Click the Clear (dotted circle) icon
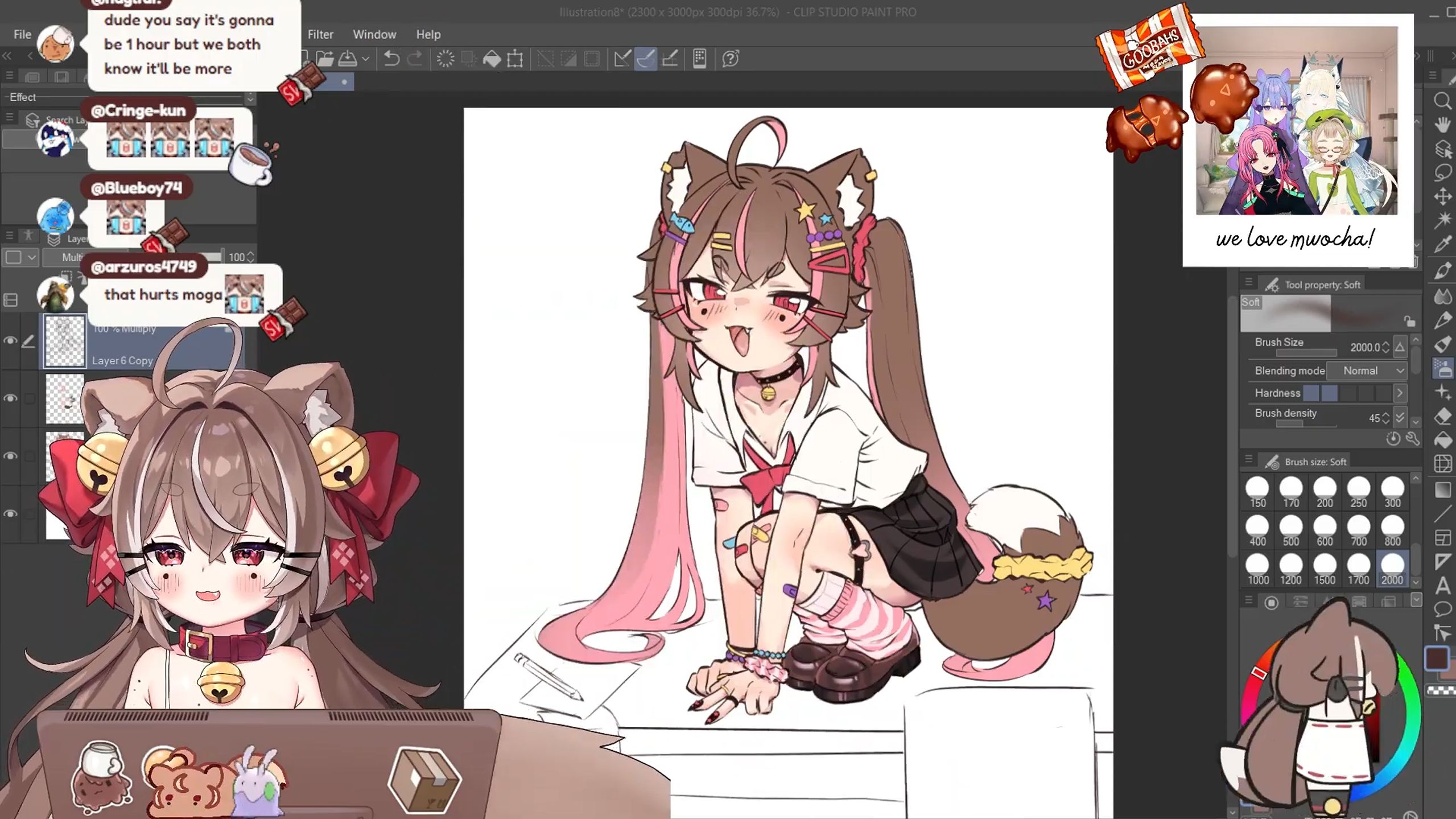 446,59
